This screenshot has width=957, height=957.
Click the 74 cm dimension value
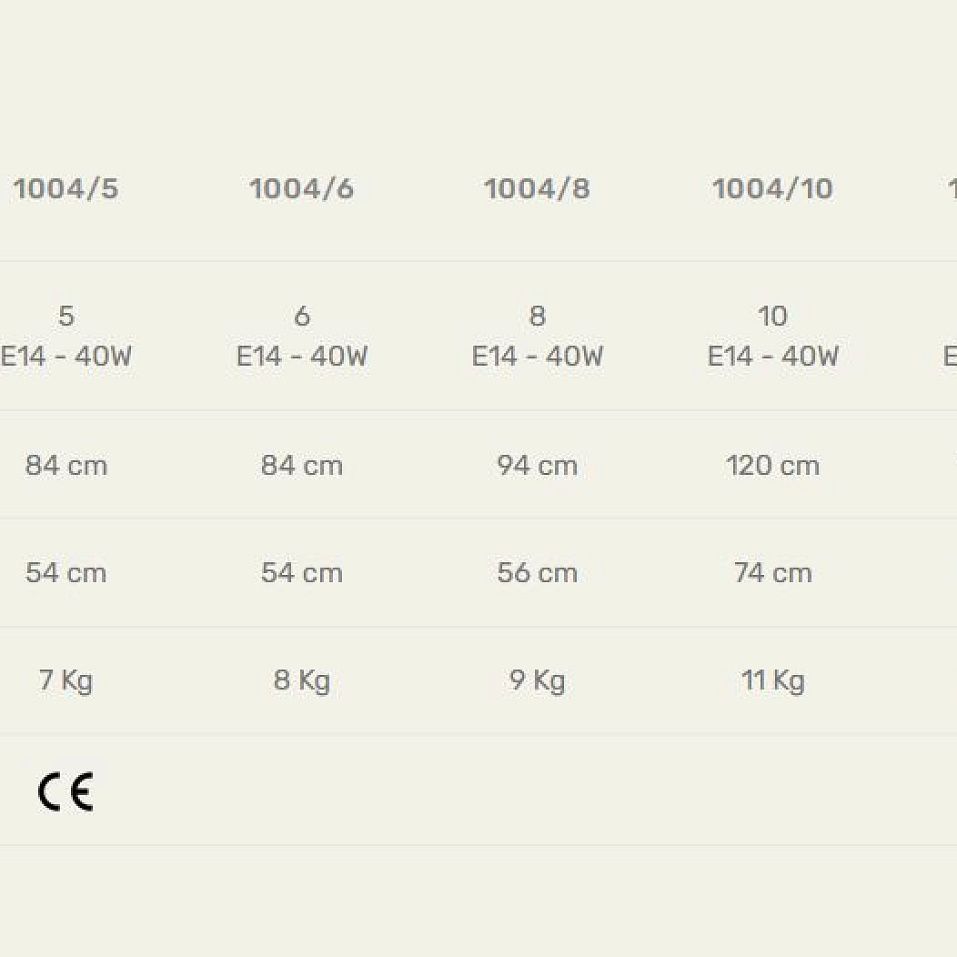(x=773, y=573)
